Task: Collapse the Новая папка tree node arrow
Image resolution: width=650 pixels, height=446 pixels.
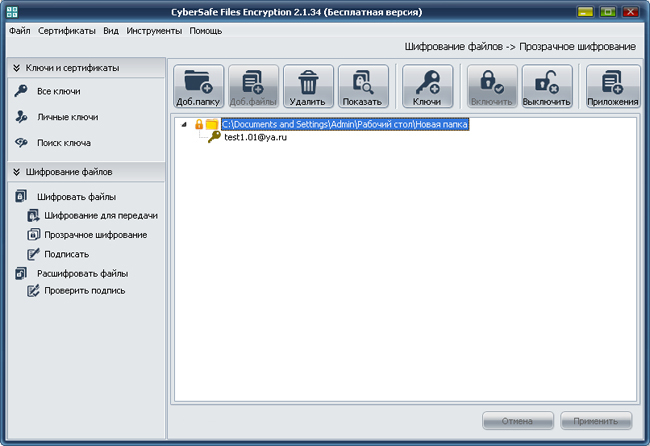Action: coord(184,124)
